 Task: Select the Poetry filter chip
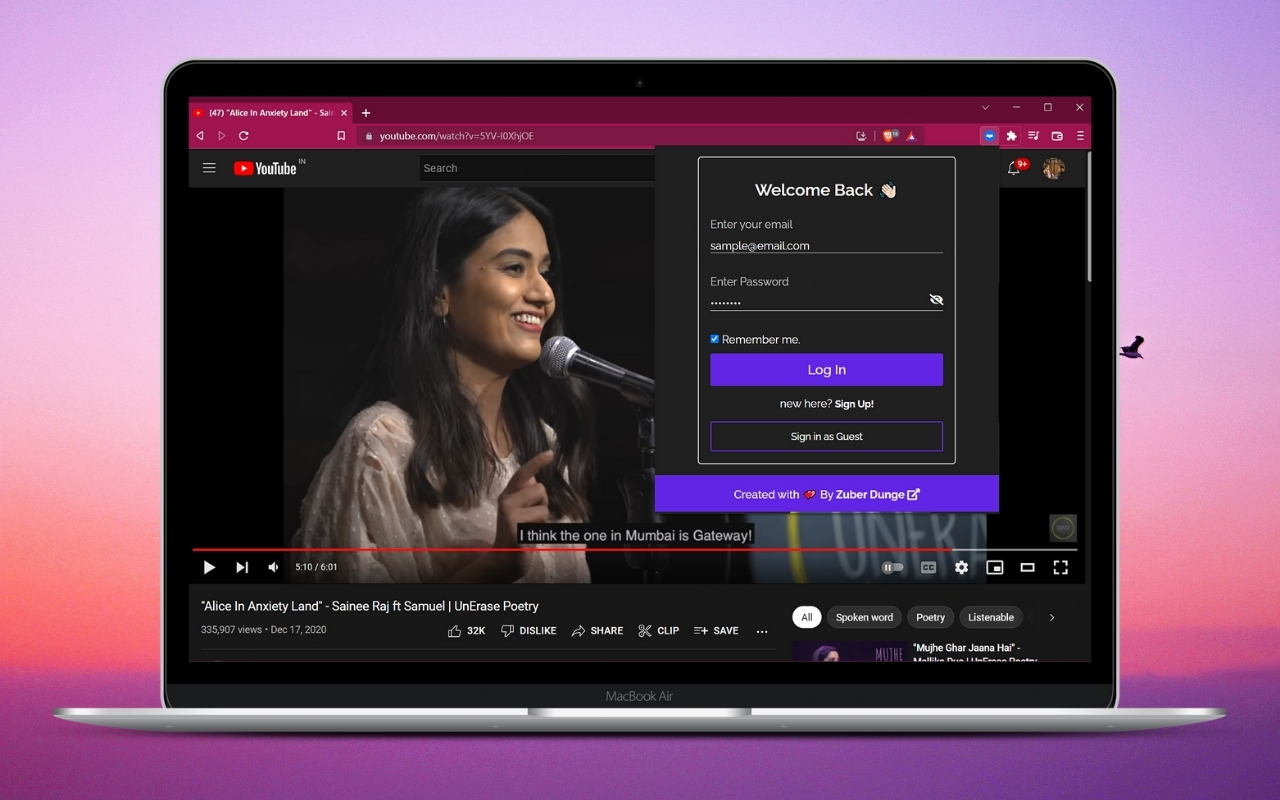[930, 617]
